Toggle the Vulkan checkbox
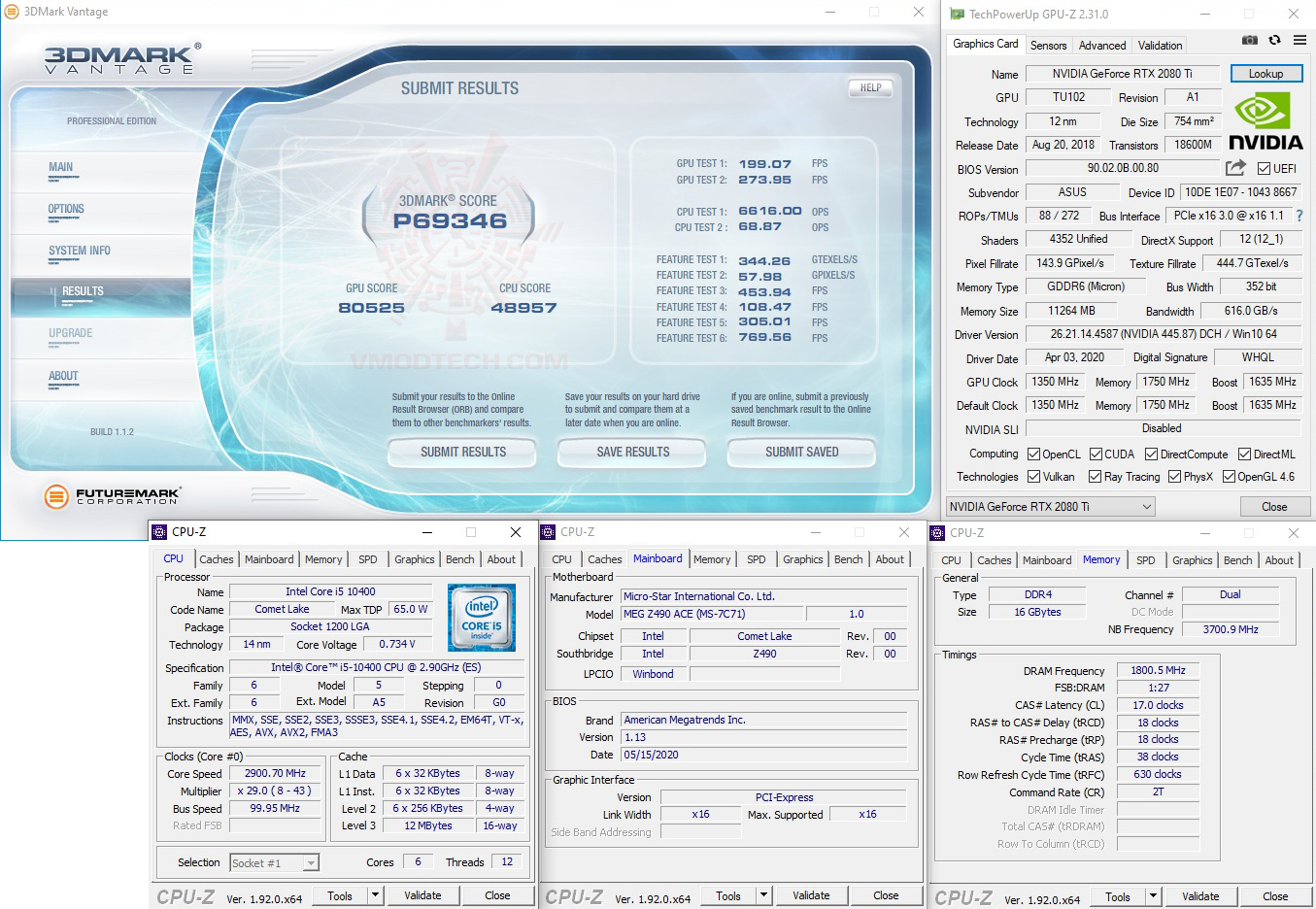The height and width of the screenshot is (909, 1316). click(1034, 476)
